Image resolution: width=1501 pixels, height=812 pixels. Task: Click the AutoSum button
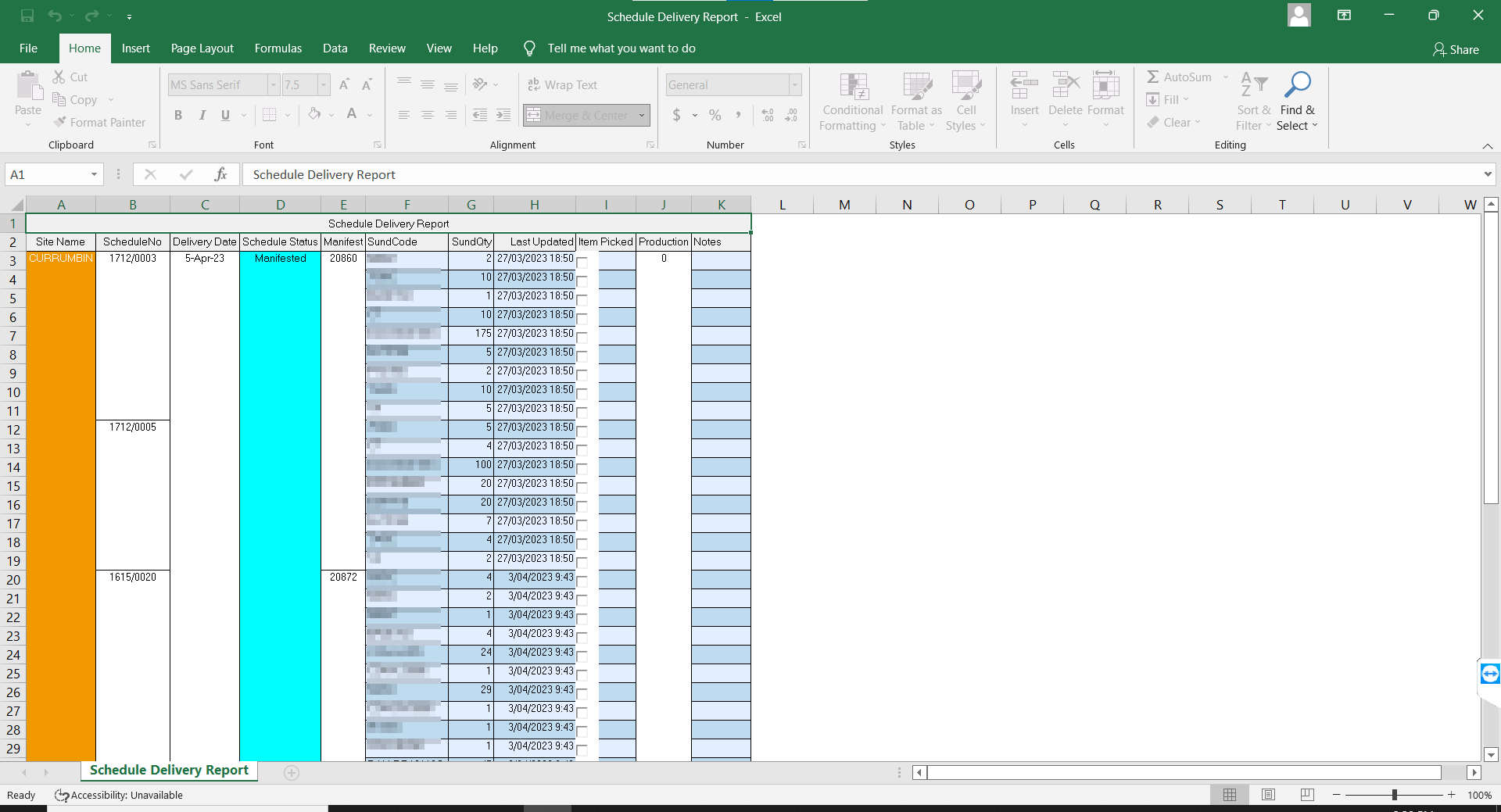tap(1180, 77)
